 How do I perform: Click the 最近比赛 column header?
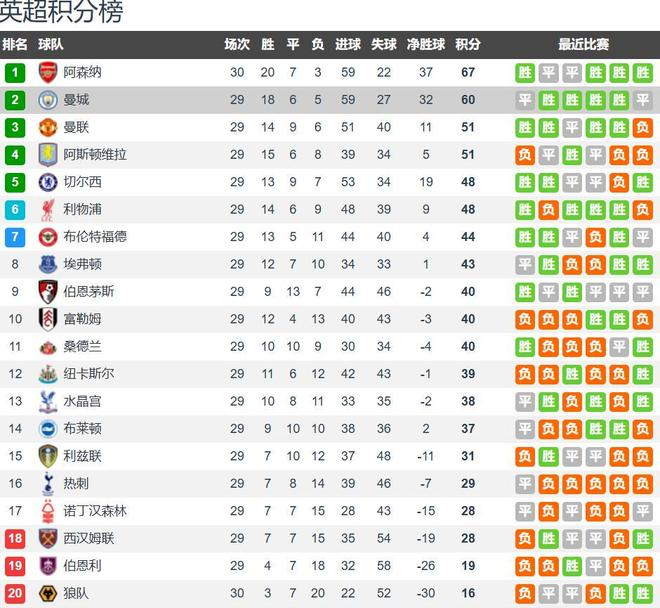(583, 44)
